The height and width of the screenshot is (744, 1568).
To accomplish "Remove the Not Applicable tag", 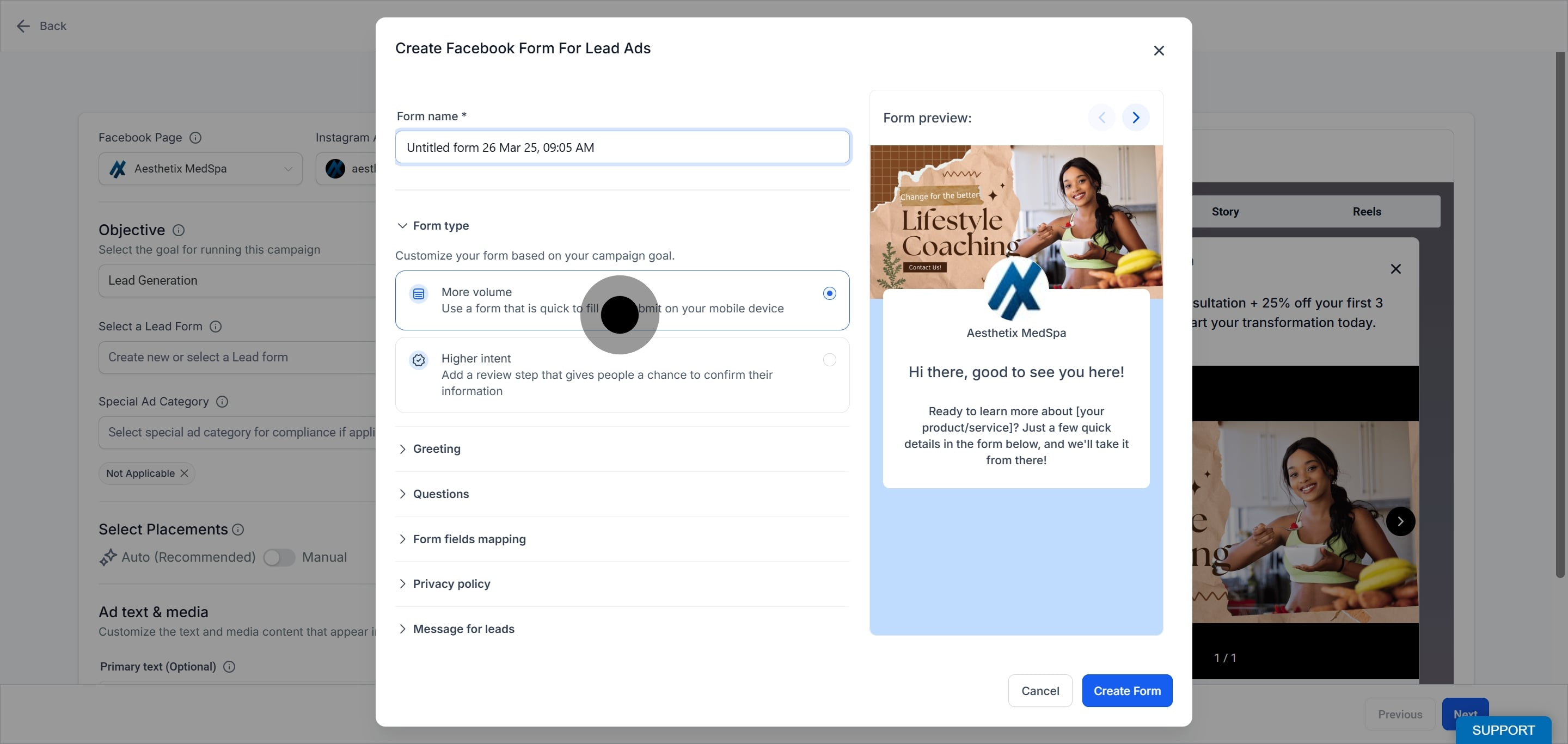I will click(x=185, y=474).
